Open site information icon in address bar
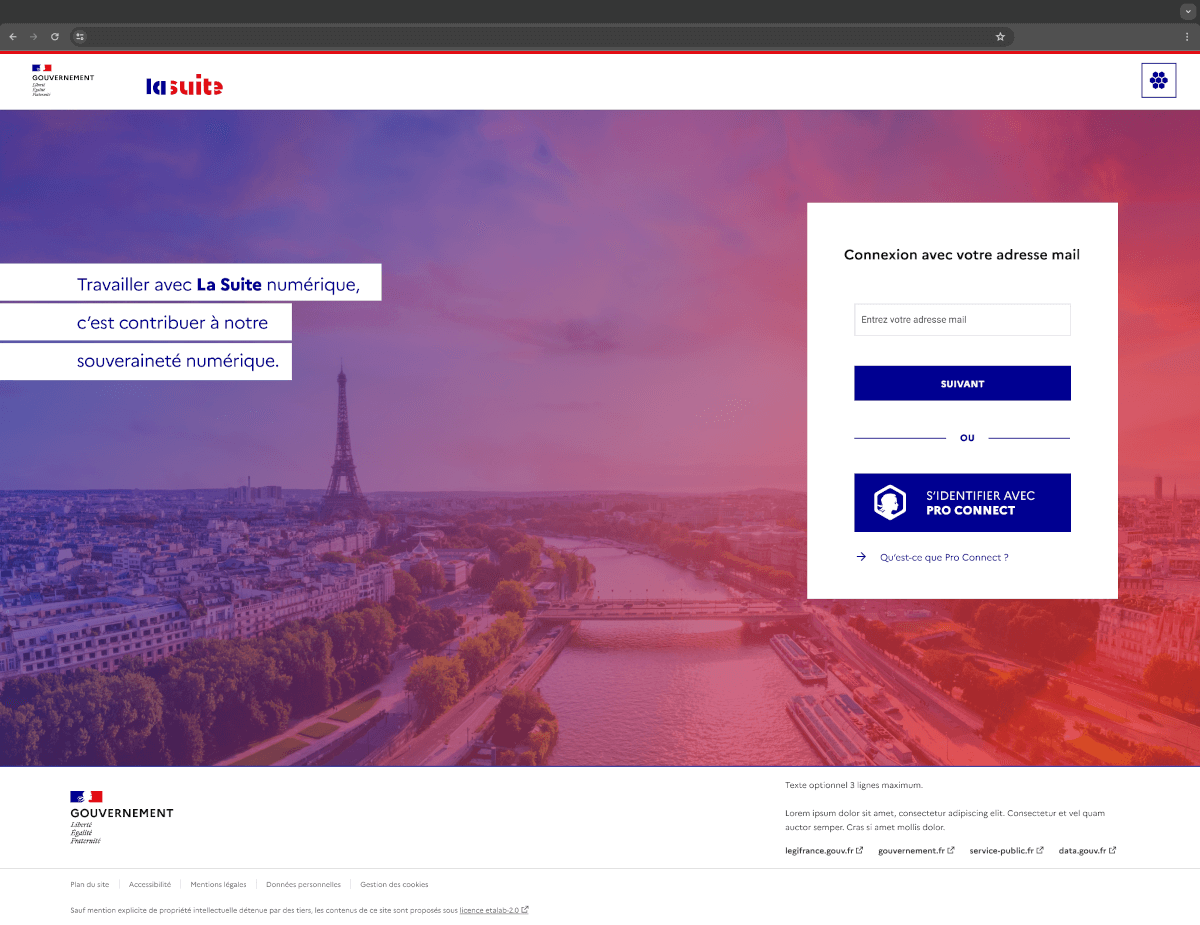 [x=81, y=37]
